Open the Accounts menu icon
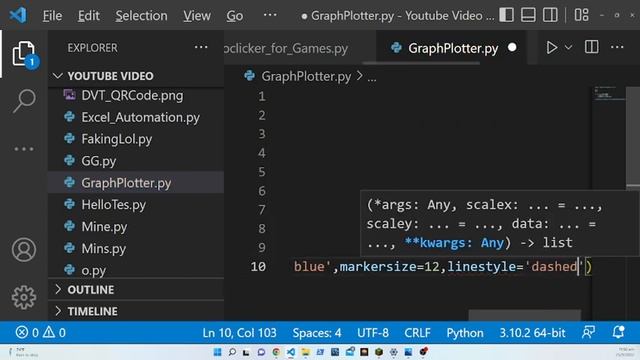Viewport: 640px width, 360px height. (24, 249)
